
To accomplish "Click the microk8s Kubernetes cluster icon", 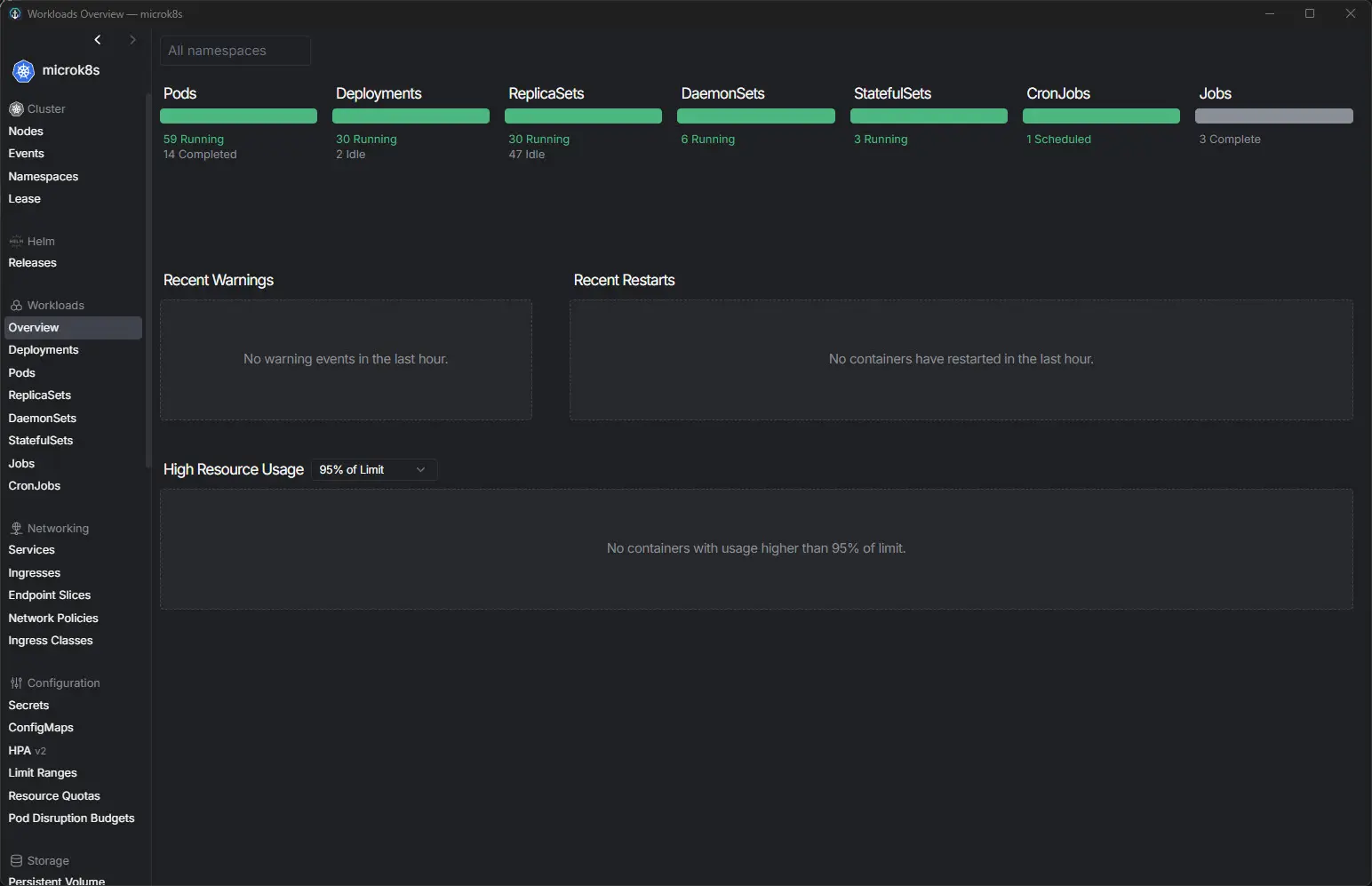I will click(x=23, y=71).
